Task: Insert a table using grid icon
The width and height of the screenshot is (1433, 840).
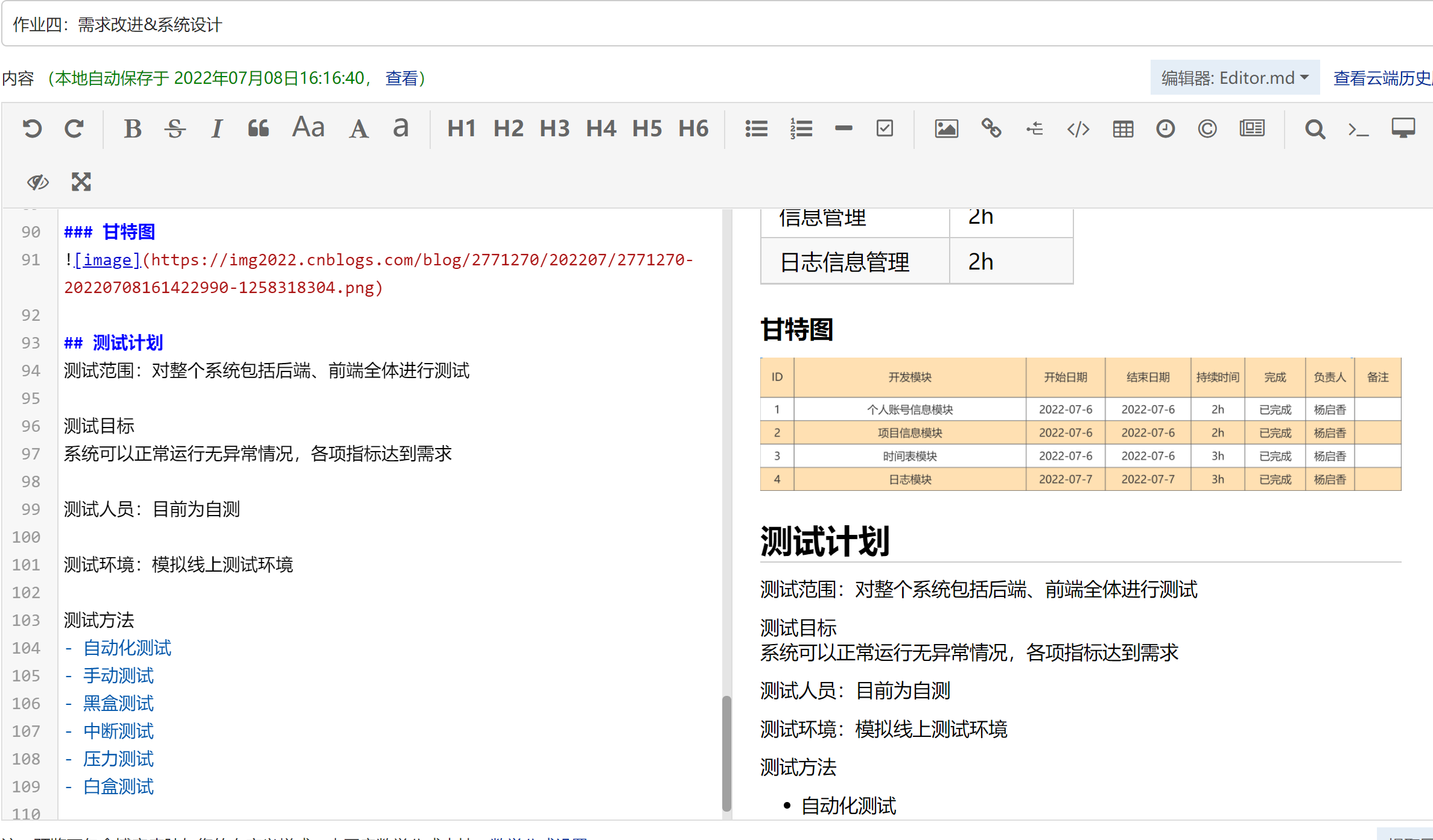Action: point(1123,128)
